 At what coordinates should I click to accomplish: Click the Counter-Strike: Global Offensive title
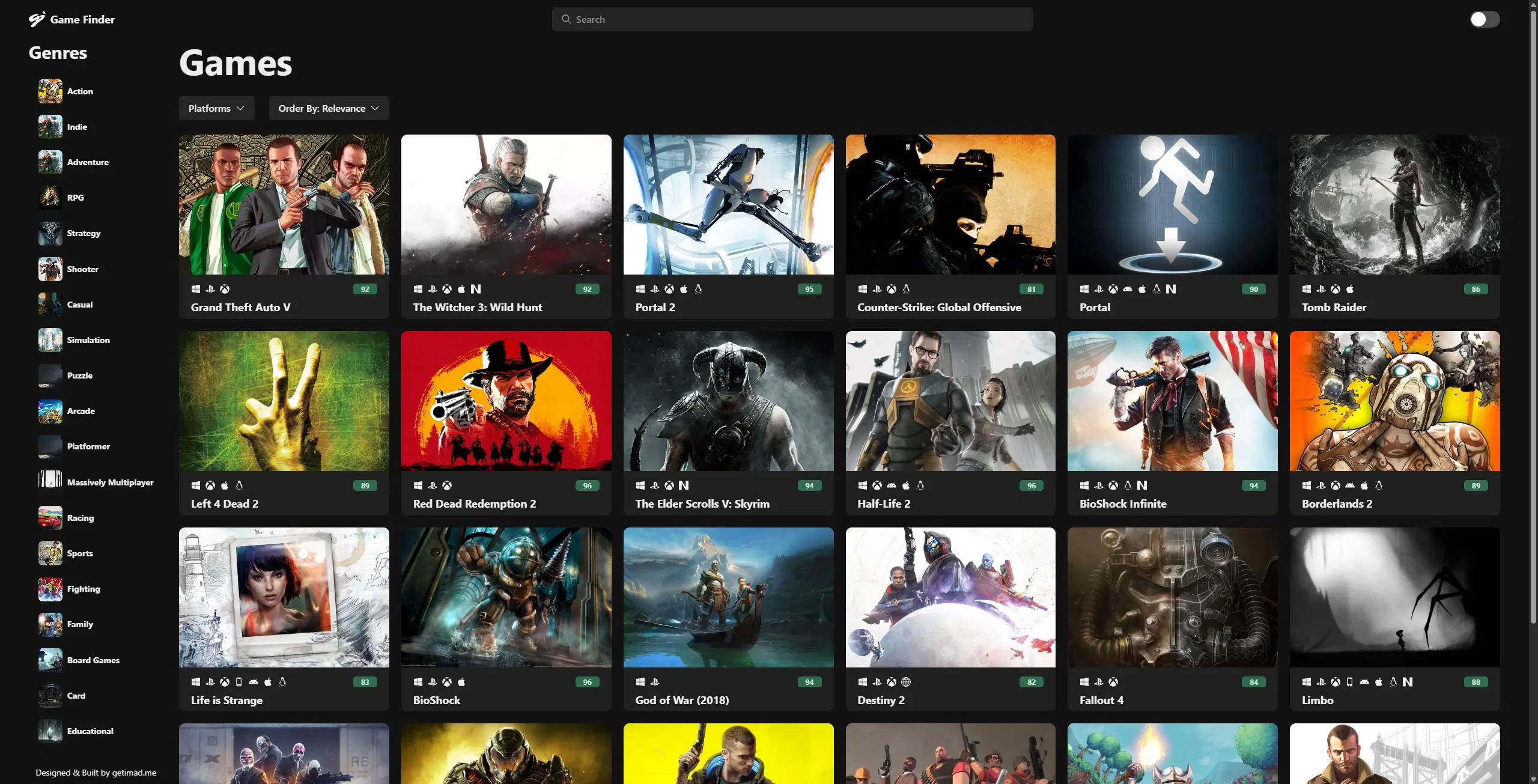point(939,307)
